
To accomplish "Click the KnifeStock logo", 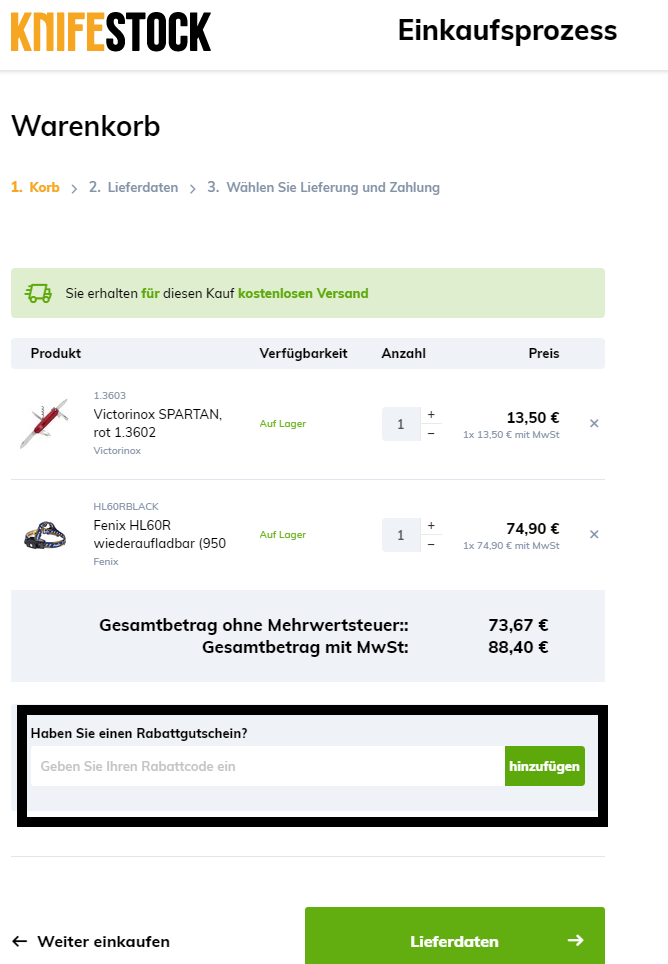I will pyautogui.click(x=111, y=32).
